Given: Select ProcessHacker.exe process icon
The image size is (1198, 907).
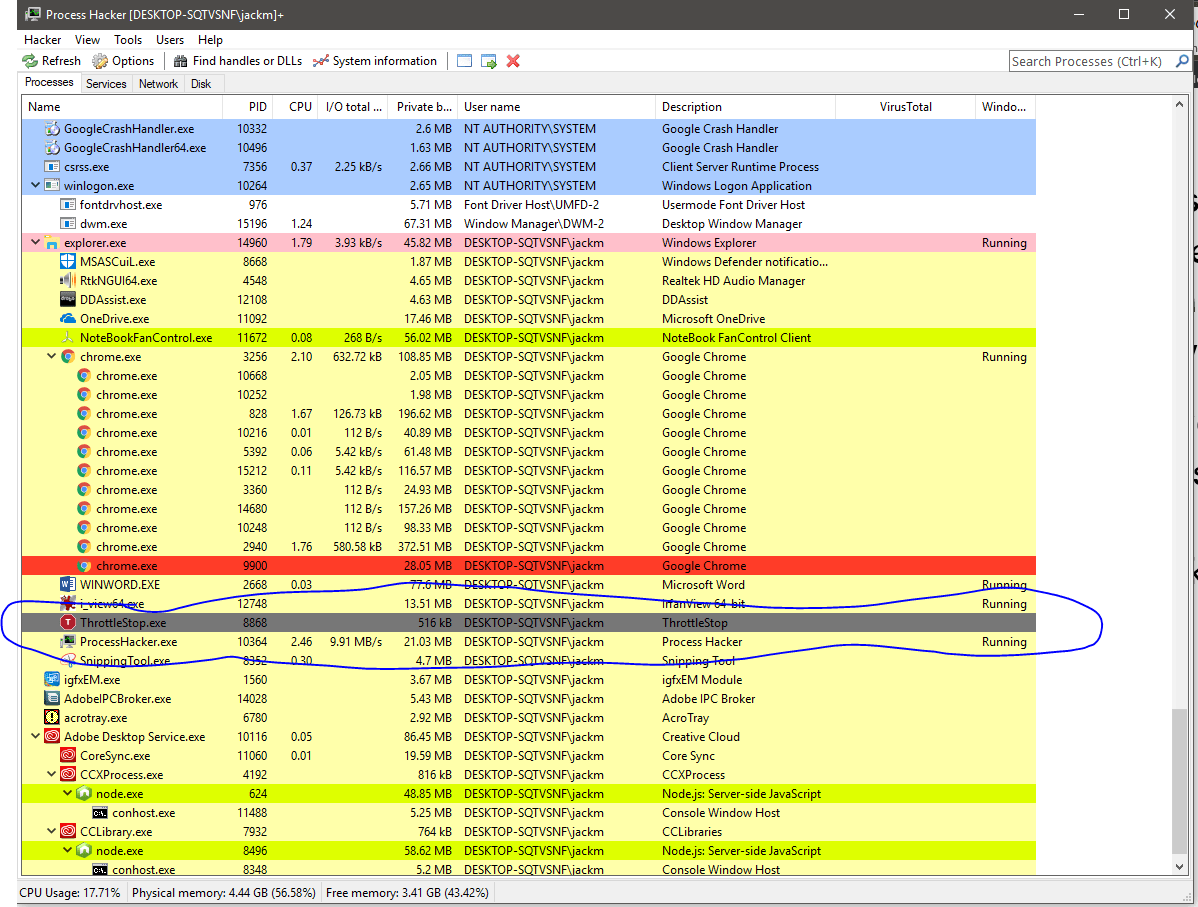Looking at the screenshot, I should click(68, 642).
